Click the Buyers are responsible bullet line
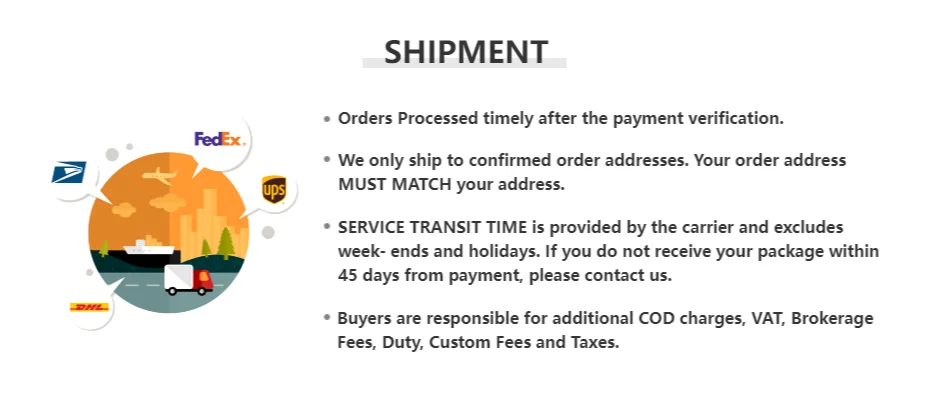 (605, 319)
